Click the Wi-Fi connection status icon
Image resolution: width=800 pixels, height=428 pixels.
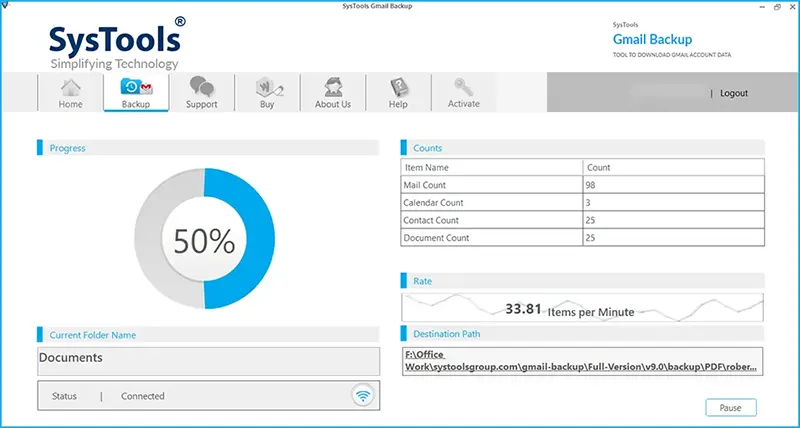point(363,395)
